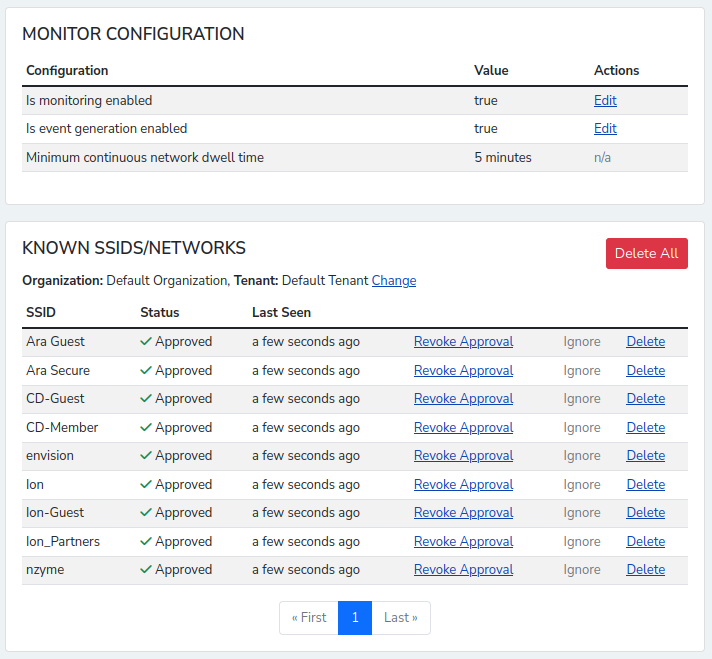Click the Status column header
This screenshot has height=659, width=712.
click(160, 312)
